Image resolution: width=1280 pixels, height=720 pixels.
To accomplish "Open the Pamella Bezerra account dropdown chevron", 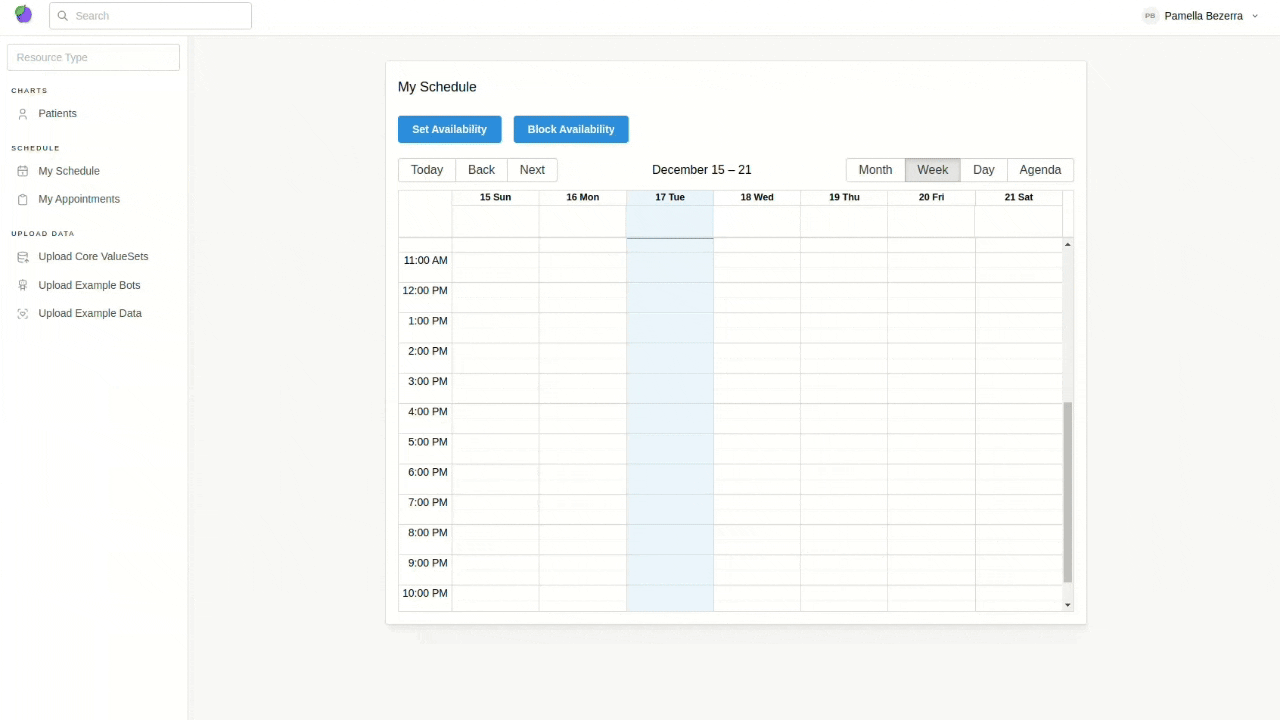I will click(x=1255, y=16).
